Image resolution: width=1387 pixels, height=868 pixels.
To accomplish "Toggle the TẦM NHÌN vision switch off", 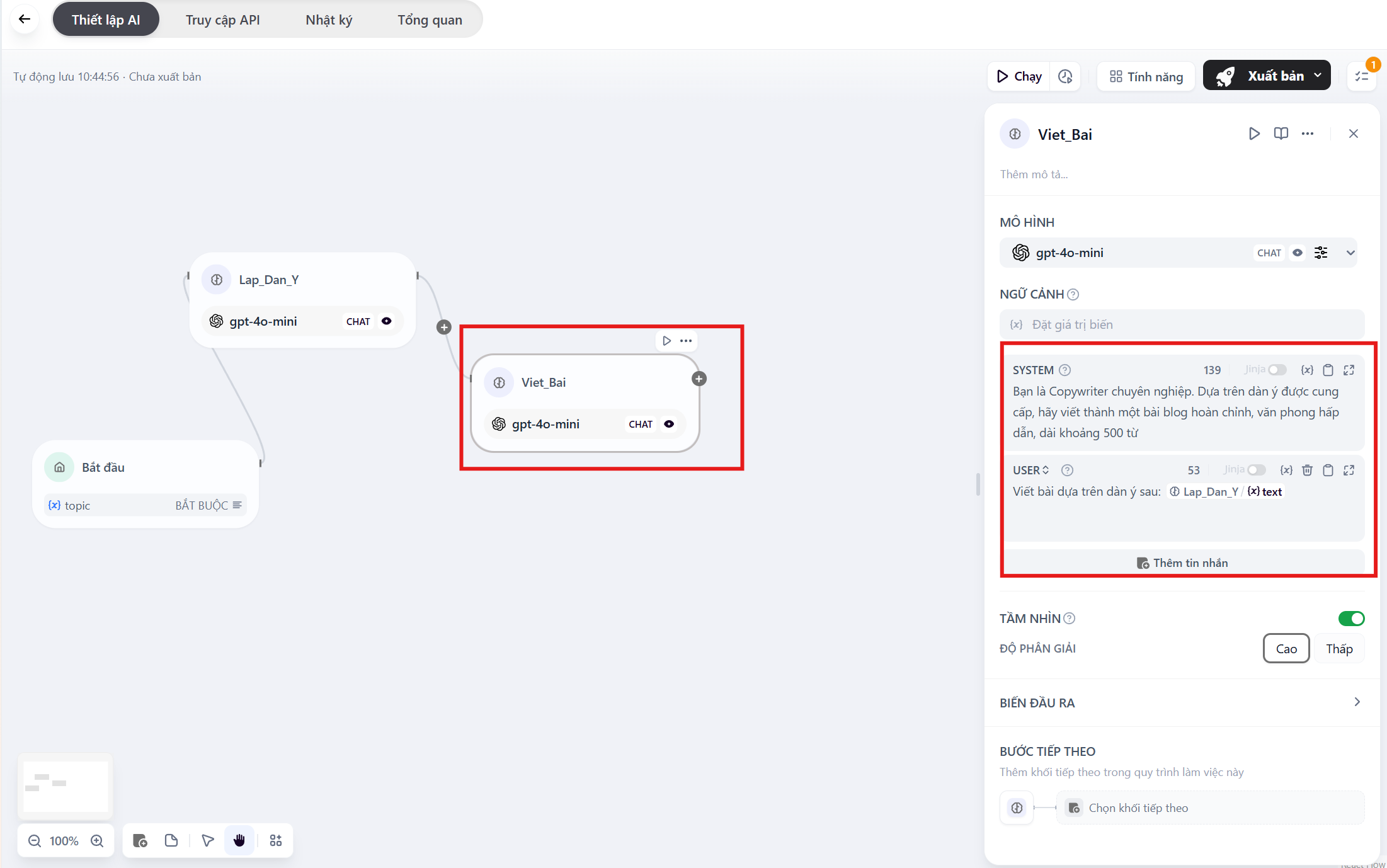I will 1350,619.
